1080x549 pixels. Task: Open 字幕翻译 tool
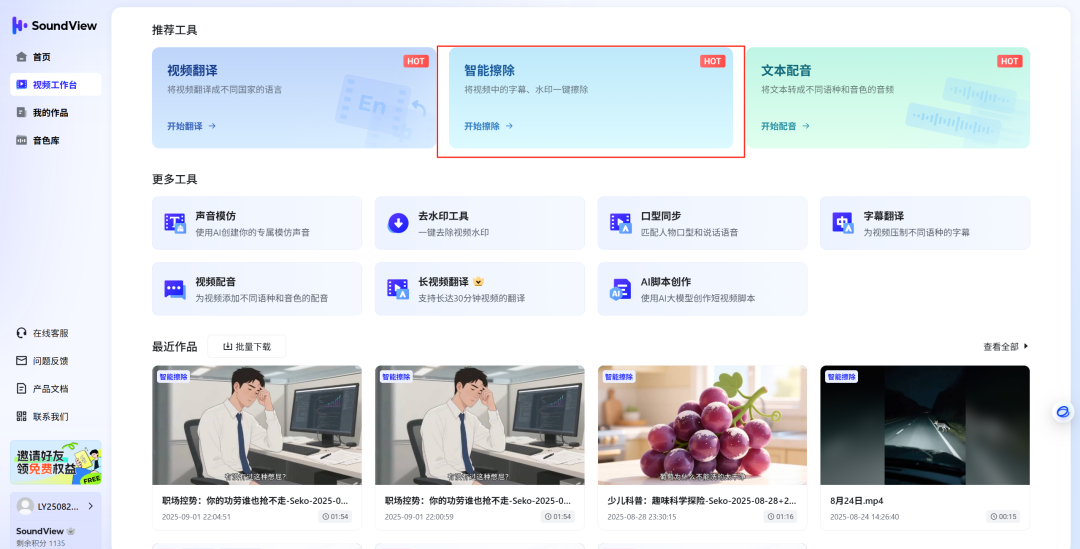[925, 223]
